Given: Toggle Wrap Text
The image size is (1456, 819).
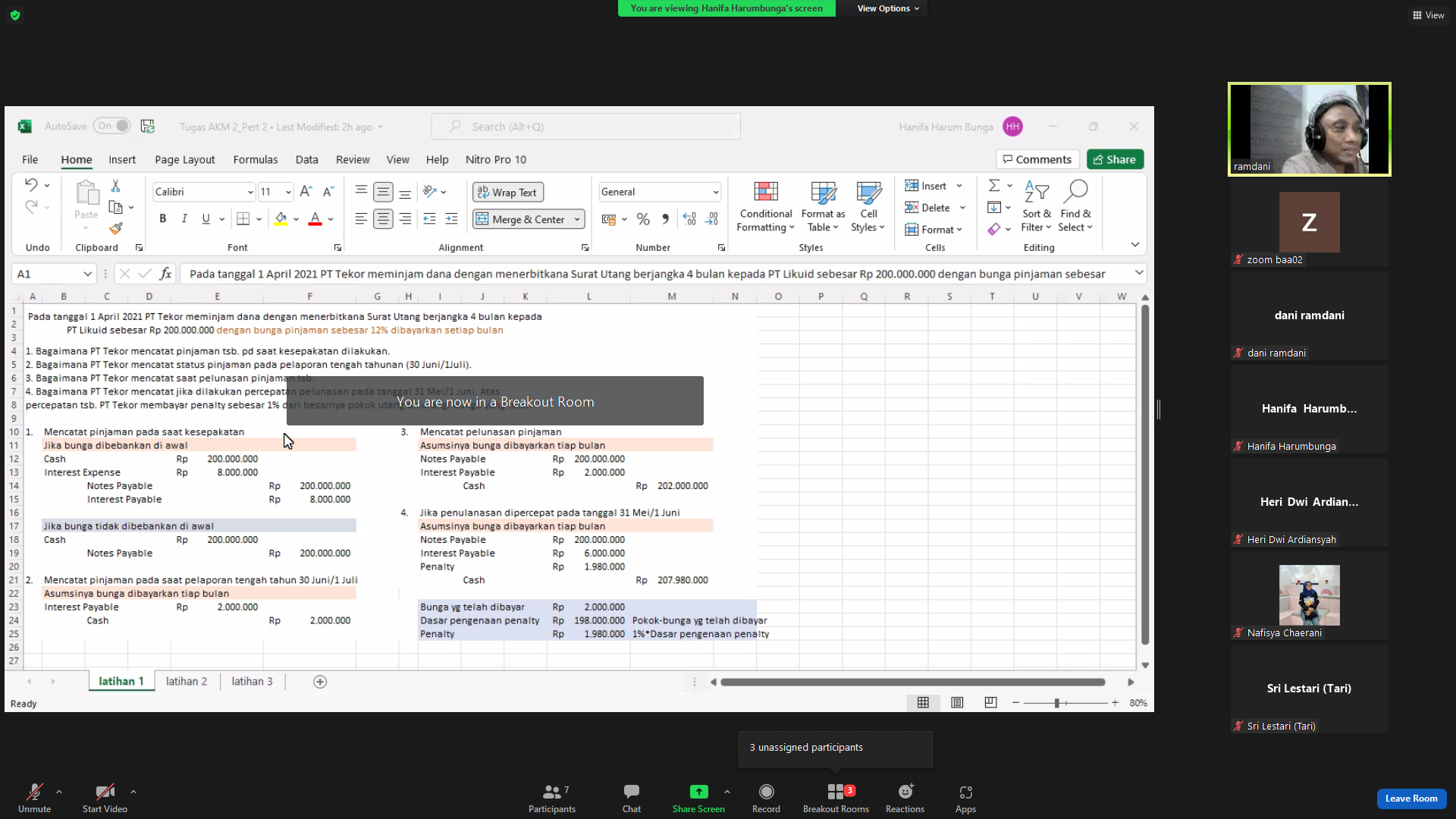Looking at the screenshot, I should click(x=507, y=193).
